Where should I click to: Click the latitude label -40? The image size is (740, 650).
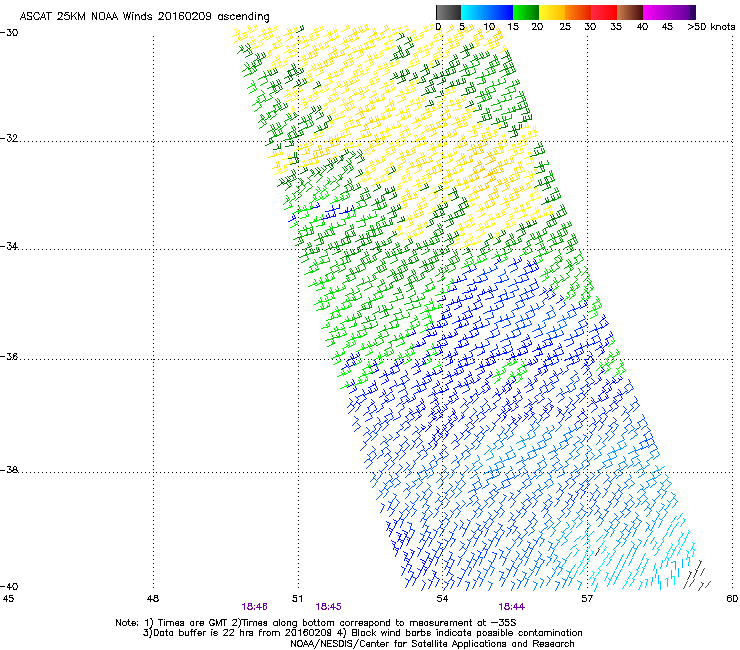tap(9, 586)
